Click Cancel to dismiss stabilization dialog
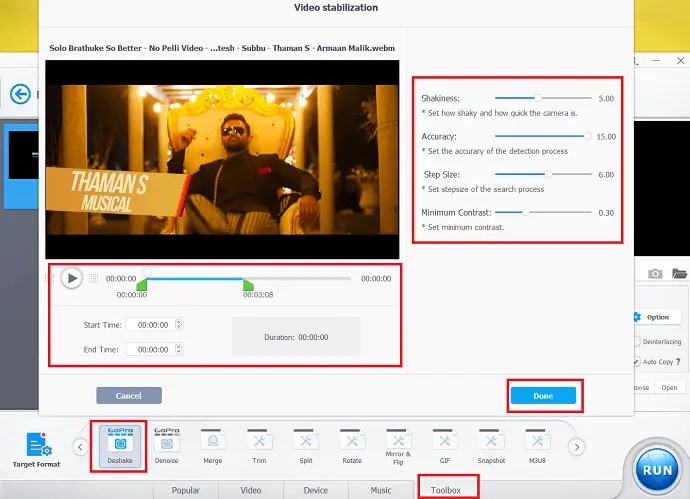Image resolution: width=690 pixels, height=499 pixels. click(x=128, y=395)
